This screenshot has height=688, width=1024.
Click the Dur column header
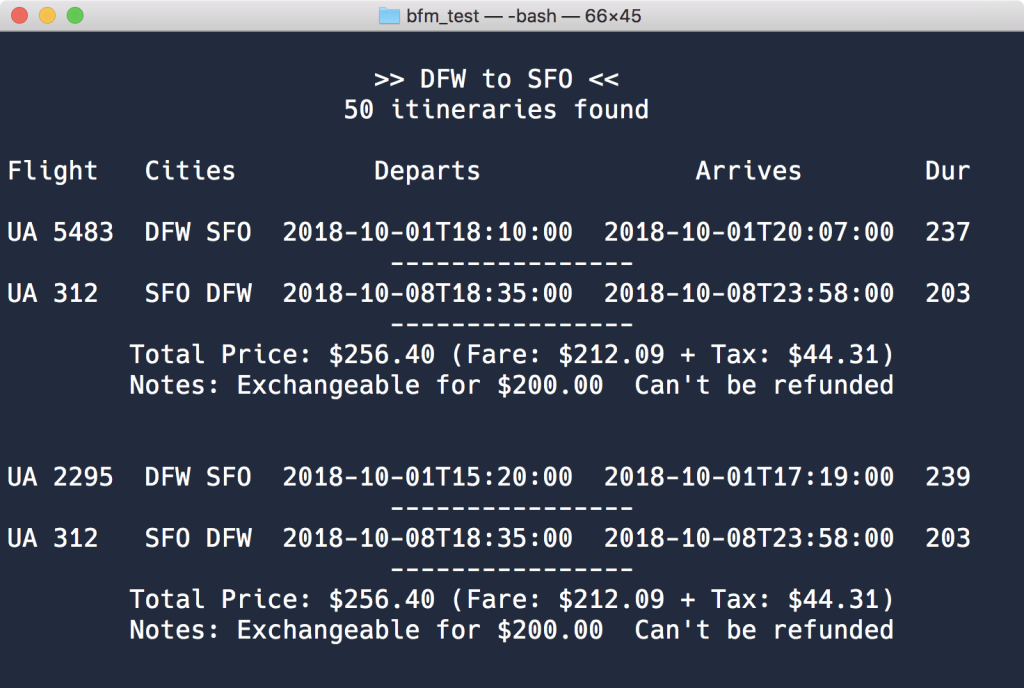[947, 171]
